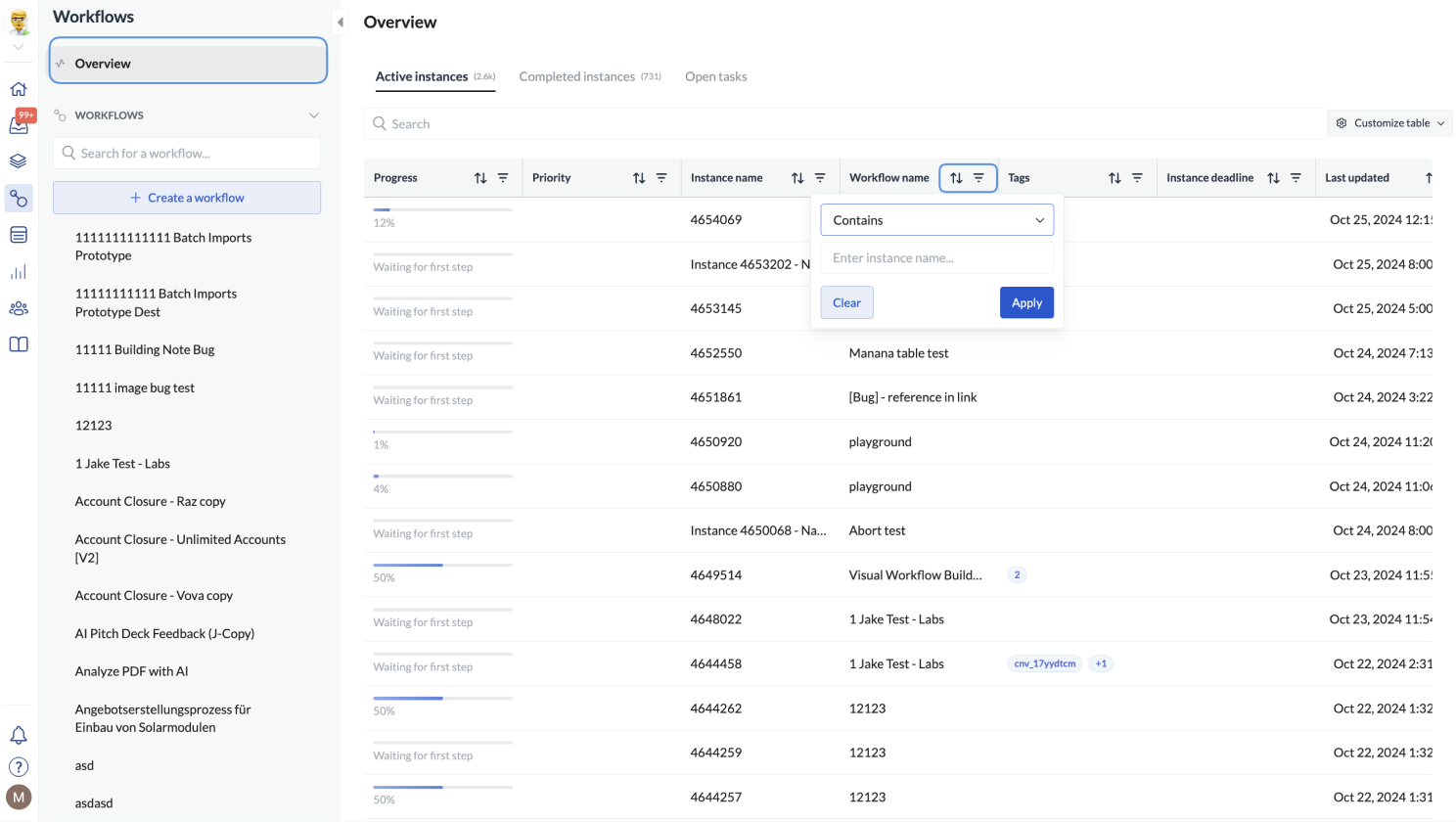Click the 4% progress bar of 4650880
The image size is (1456, 822).
pos(442,477)
